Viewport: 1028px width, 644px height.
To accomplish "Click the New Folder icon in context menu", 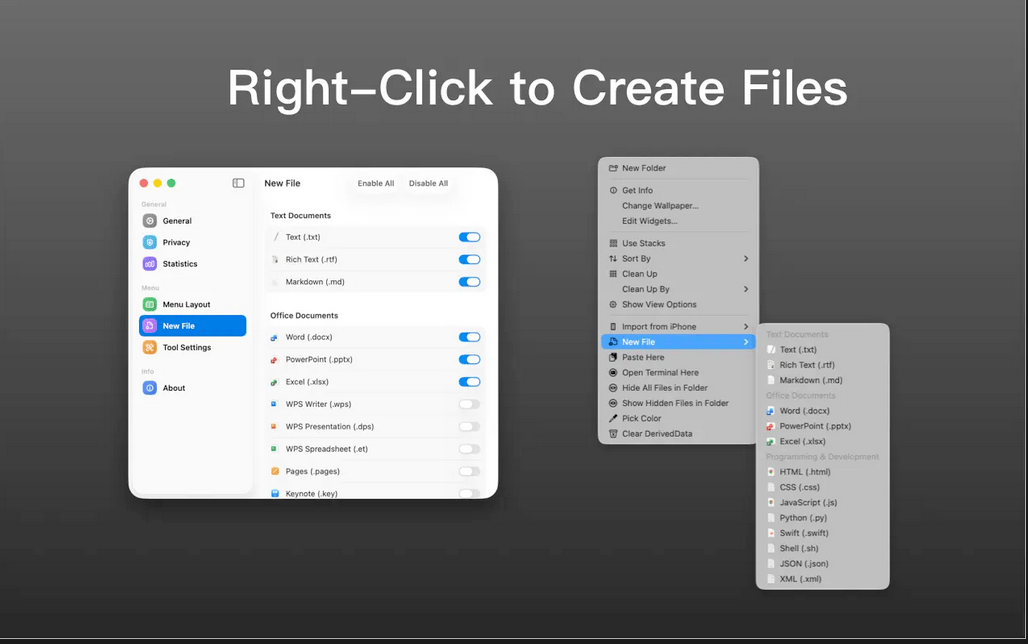I will [x=613, y=169].
